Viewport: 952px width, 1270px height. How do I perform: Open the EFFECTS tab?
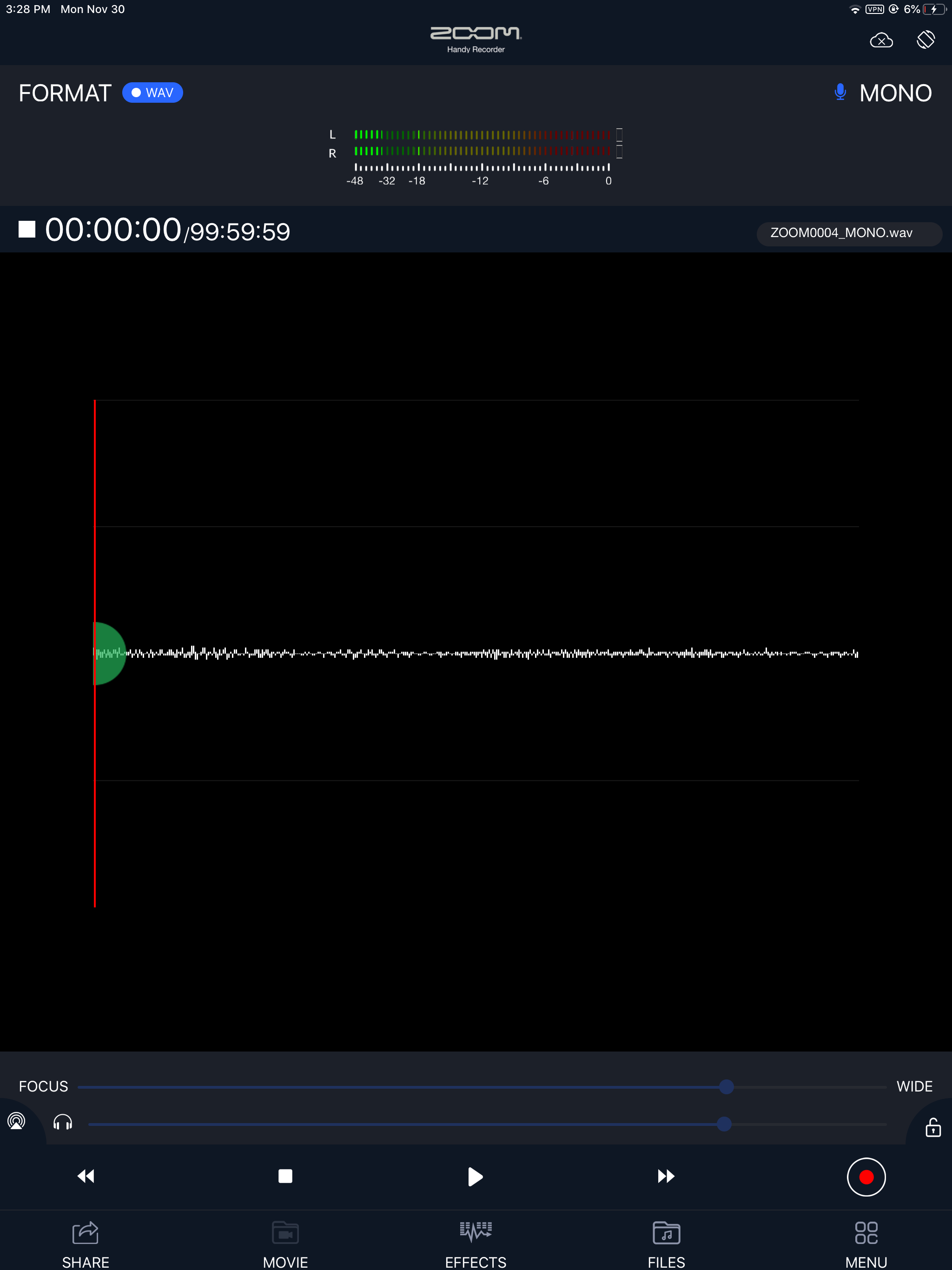[x=476, y=1244]
